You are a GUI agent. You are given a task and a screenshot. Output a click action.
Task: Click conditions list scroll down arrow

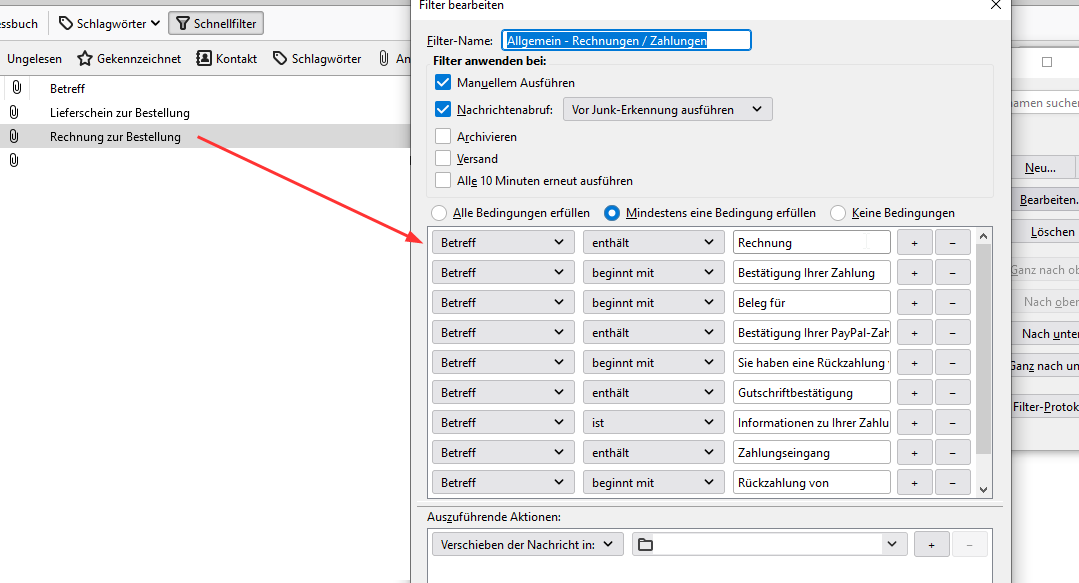coord(983,489)
